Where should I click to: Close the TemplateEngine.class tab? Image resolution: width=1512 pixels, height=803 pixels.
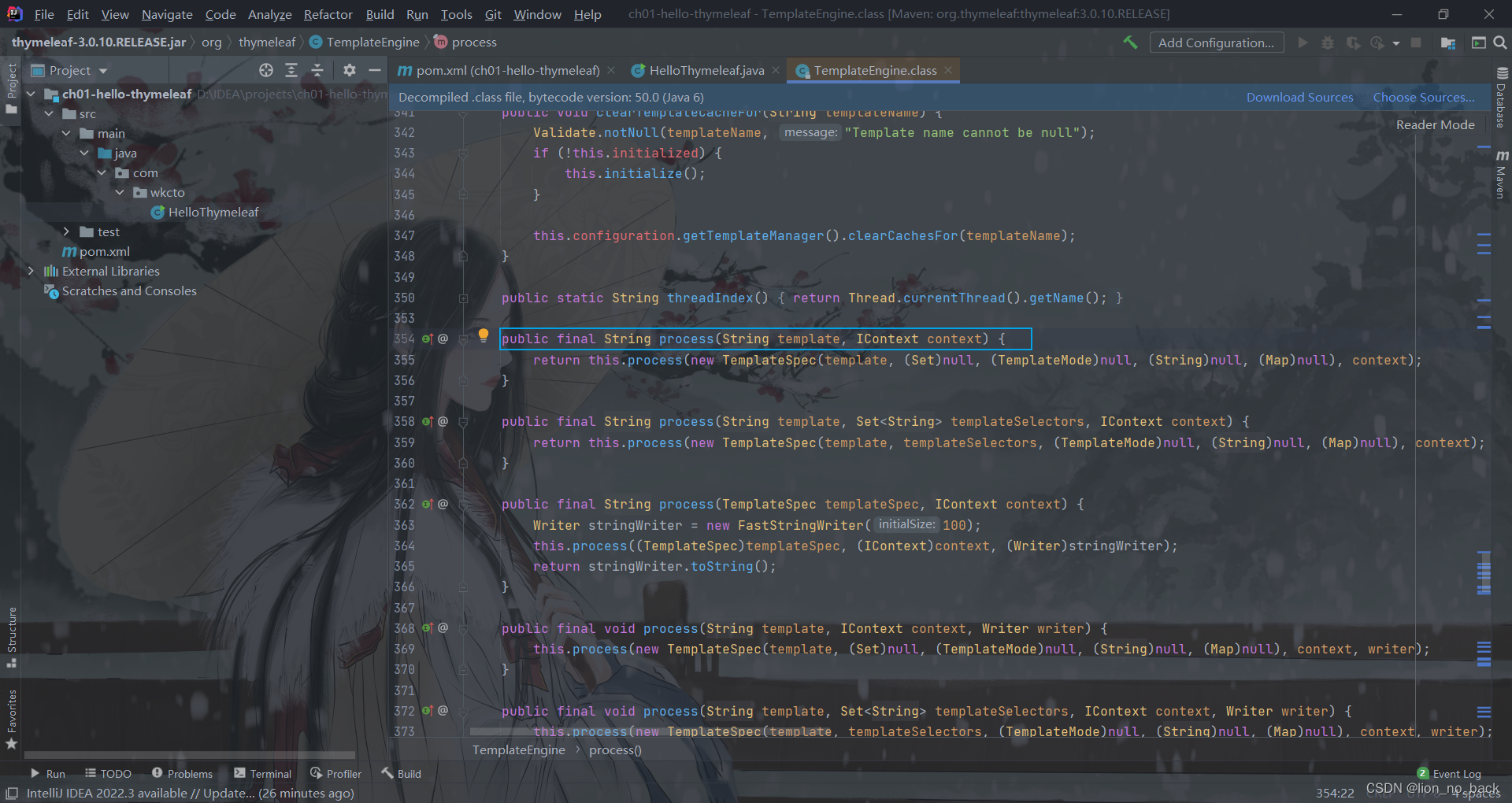coord(948,70)
